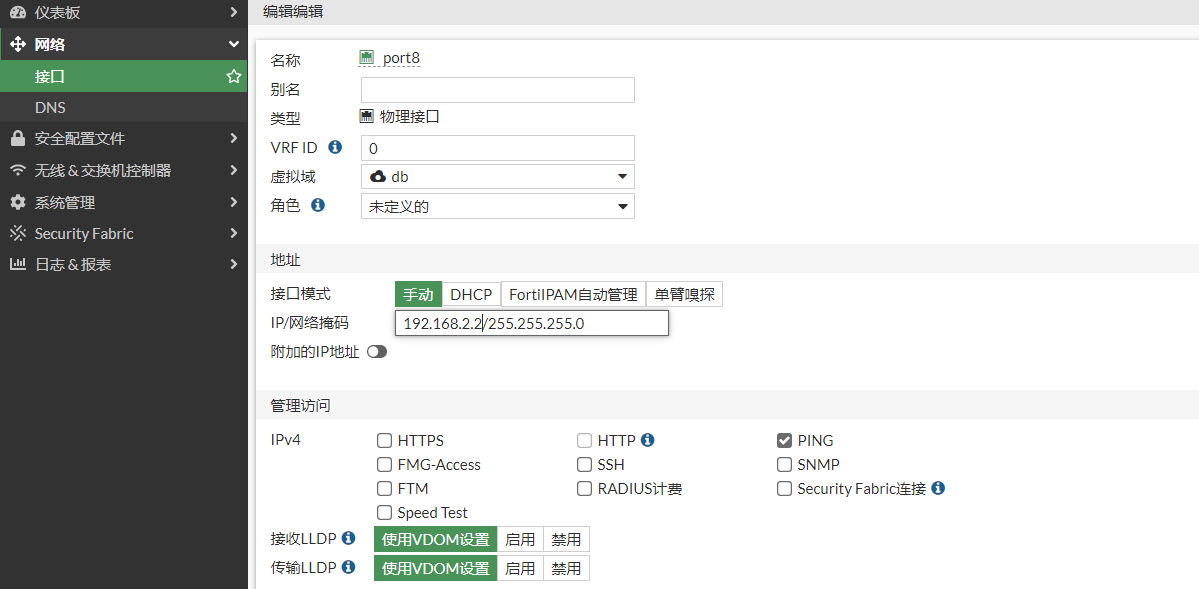Viewport: 1199px width, 589px height.
Task: Click the Security Fabric连接 info icon
Action: click(x=937, y=488)
